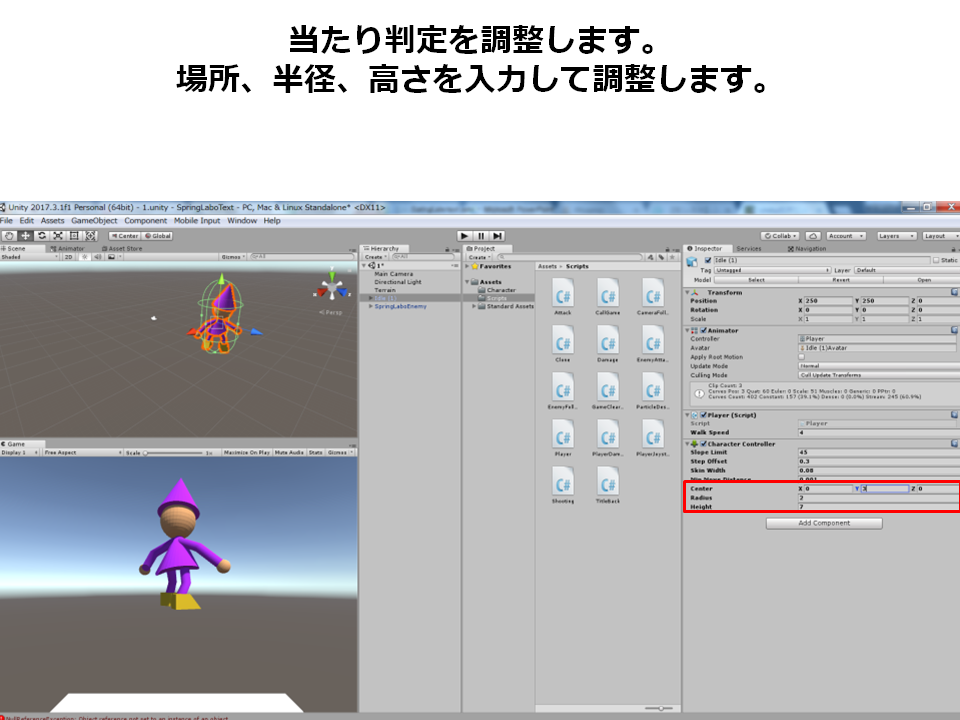Select the Move tool in the toolbar
This screenshot has height=720, width=960.
pyautogui.click(x=25, y=236)
